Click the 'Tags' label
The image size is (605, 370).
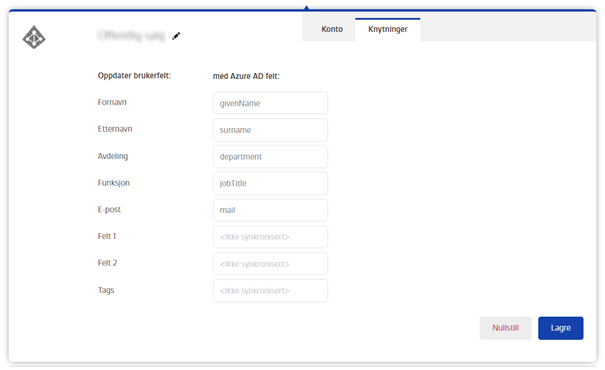click(106, 290)
